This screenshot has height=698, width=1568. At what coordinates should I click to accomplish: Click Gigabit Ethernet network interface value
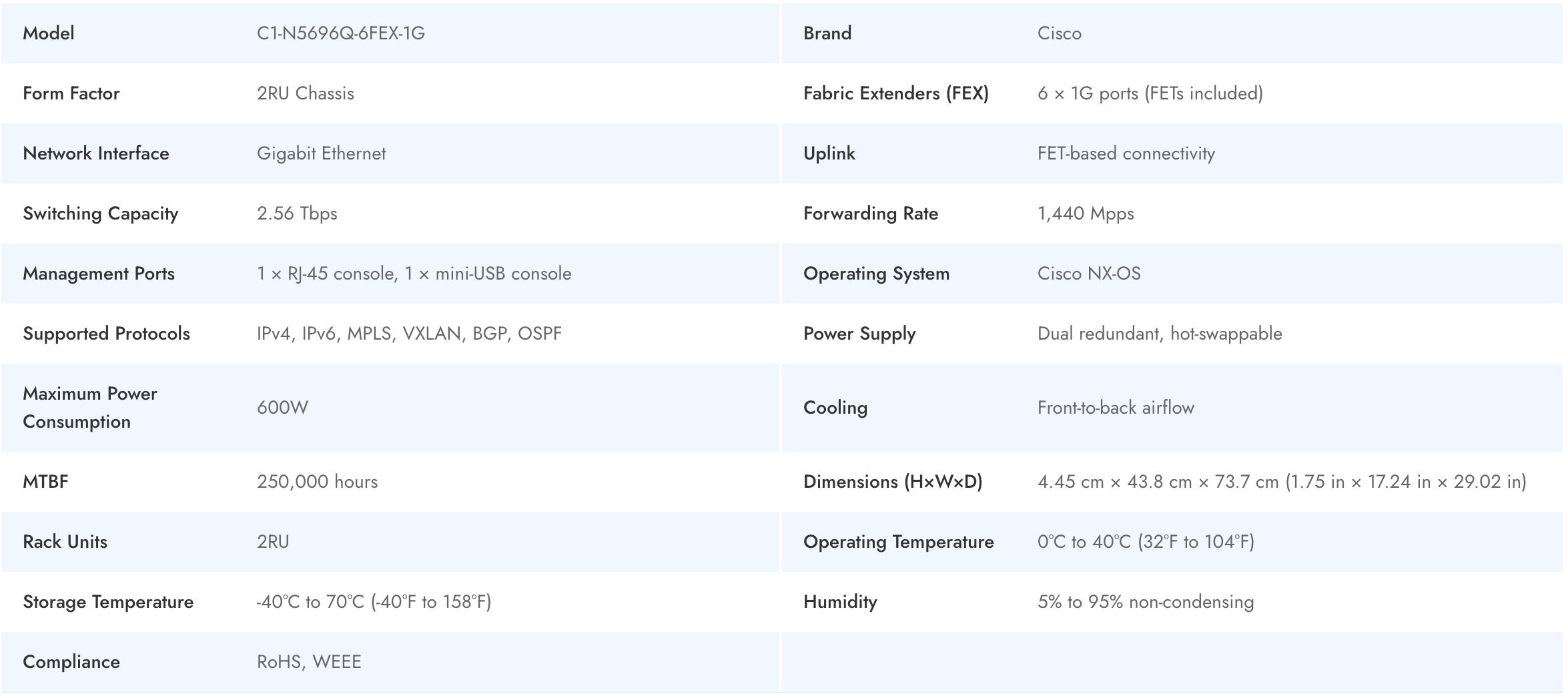(x=321, y=153)
